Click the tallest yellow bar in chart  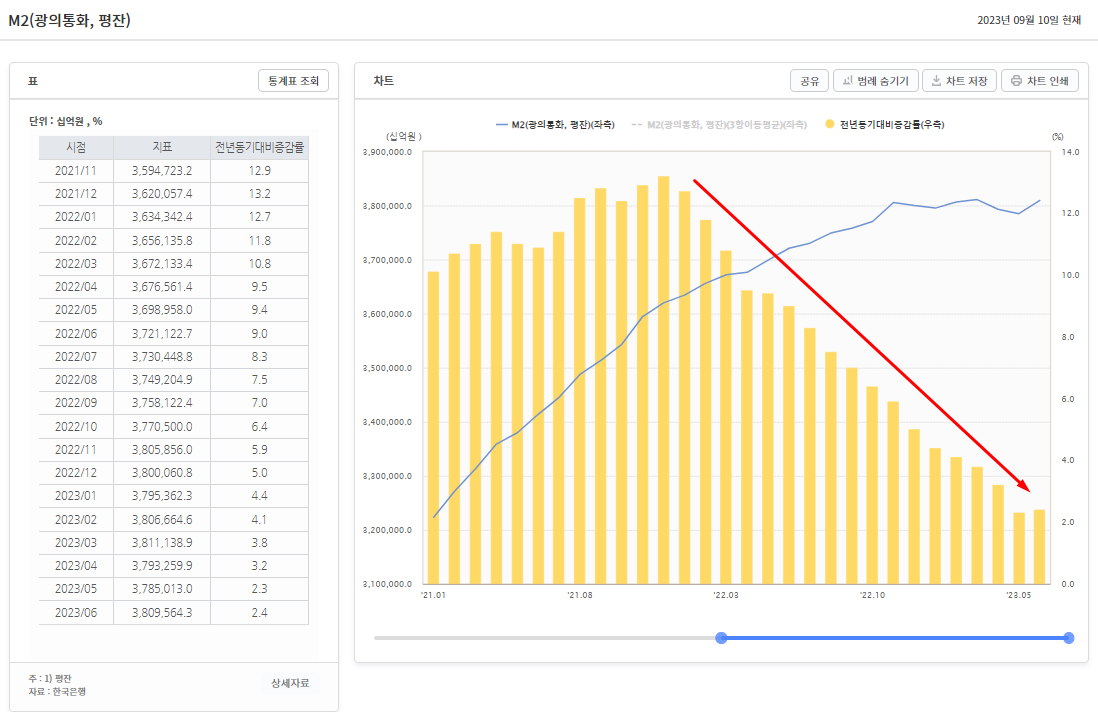663,380
